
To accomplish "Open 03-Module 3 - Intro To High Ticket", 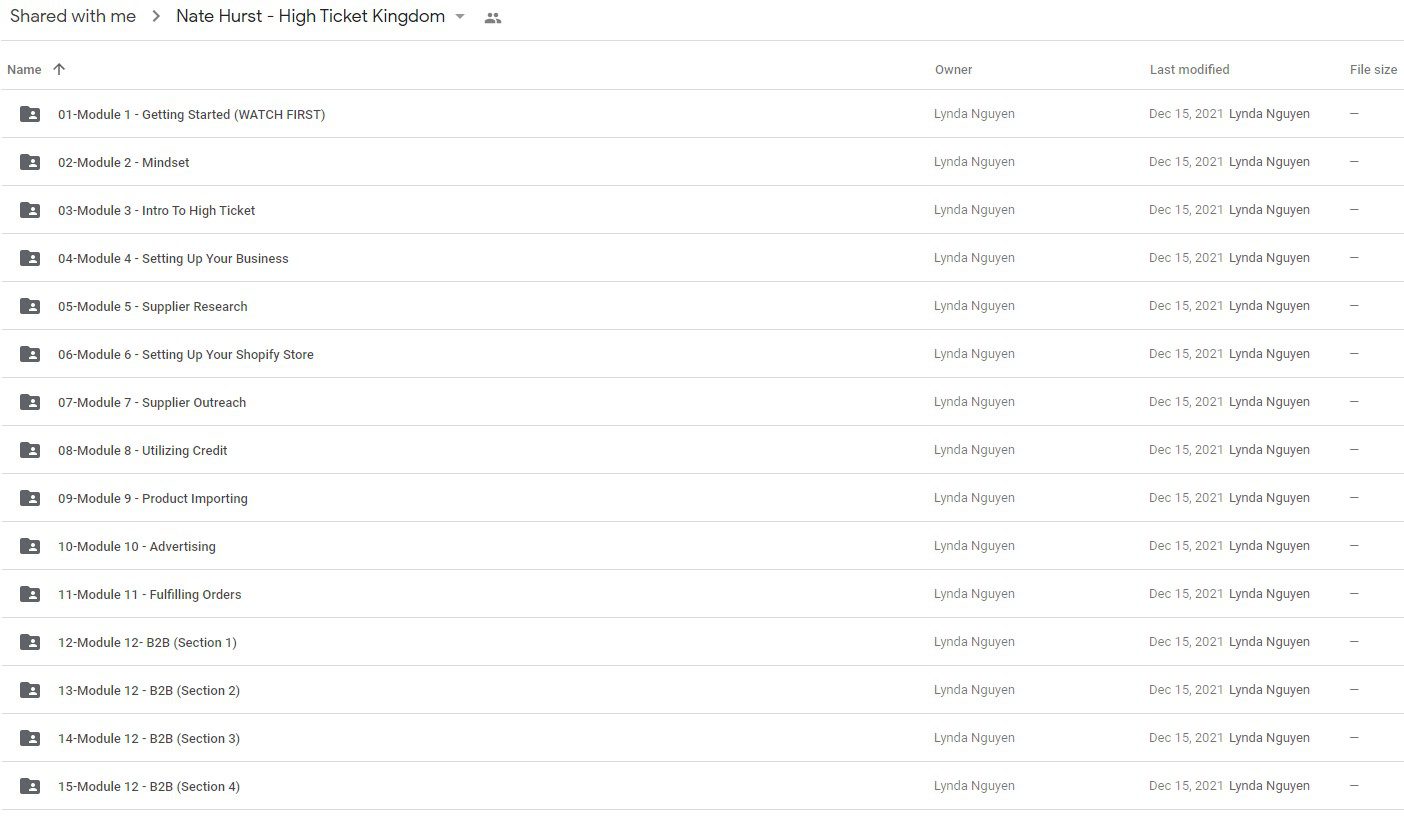I will point(156,210).
